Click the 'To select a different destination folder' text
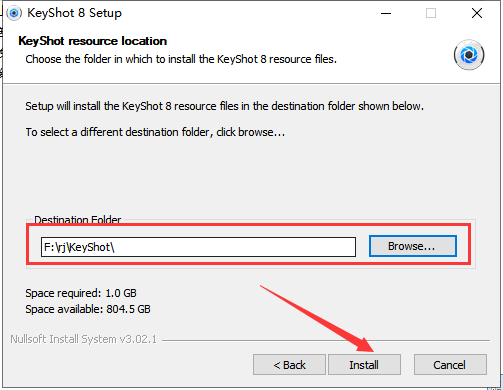The image size is (503, 390). click(x=155, y=132)
